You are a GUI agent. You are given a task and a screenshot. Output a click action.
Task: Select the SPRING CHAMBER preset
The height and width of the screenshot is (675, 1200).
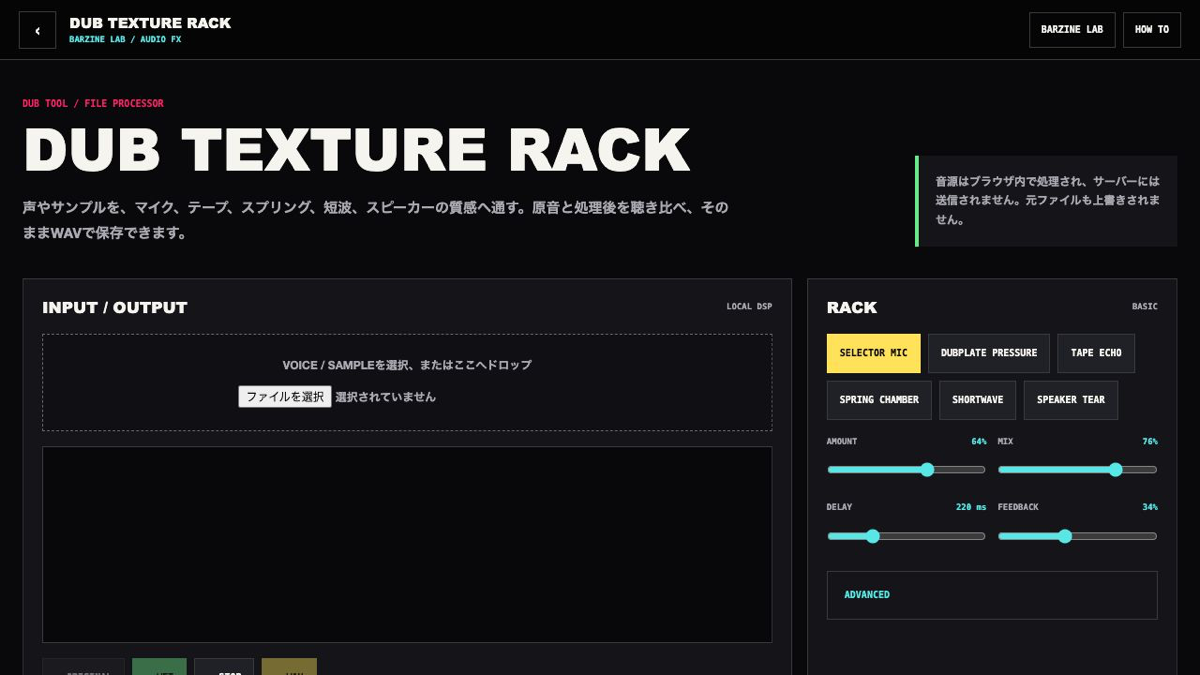(x=879, y=400)
